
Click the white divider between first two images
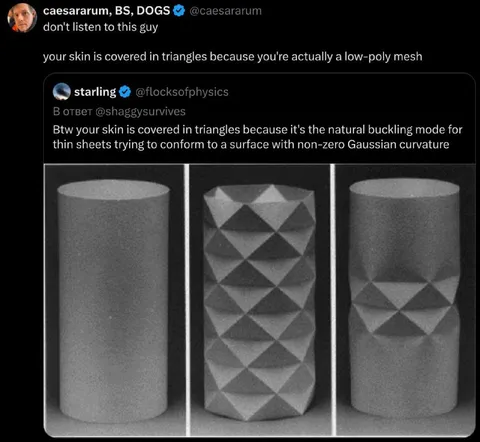(187, 300)
